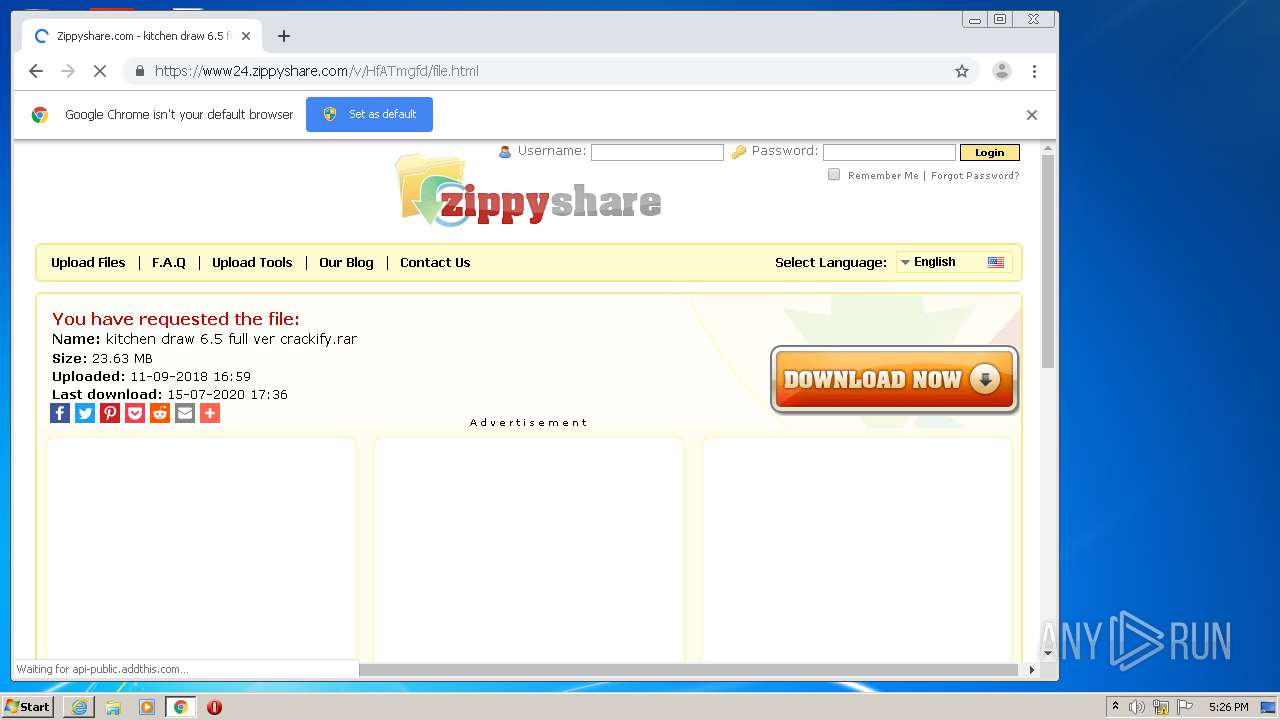Focus the Username input field
The height and width of the screenshot is (720, 1280).
(657, 152)
